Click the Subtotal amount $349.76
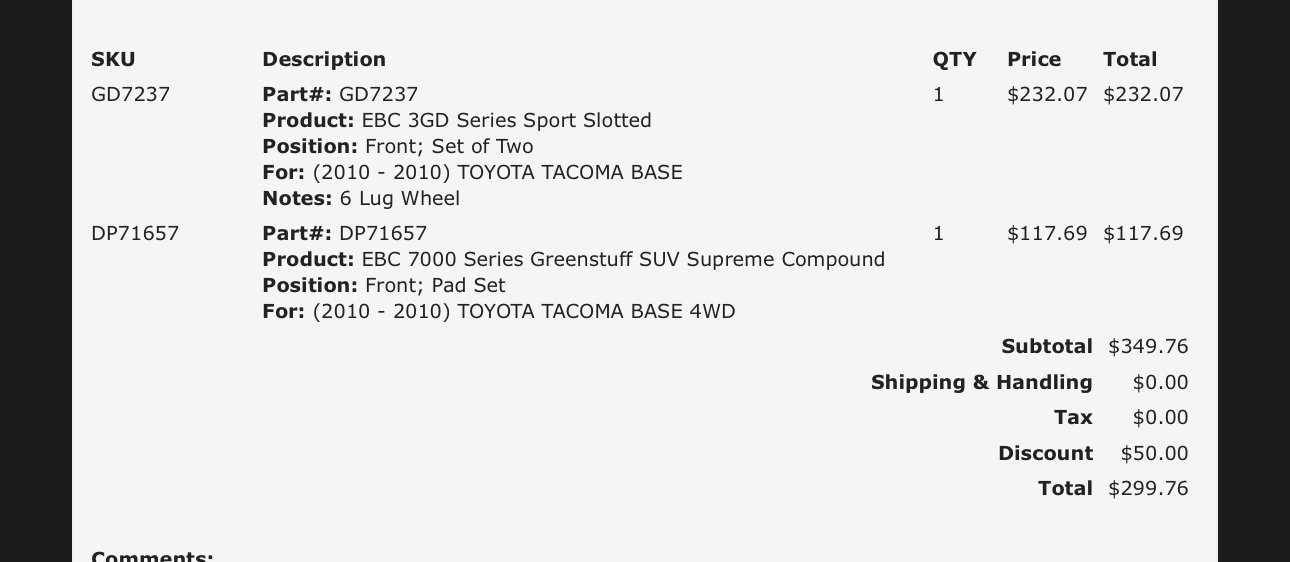The height and width of the screenshot is (562, 1290). 1148,346
